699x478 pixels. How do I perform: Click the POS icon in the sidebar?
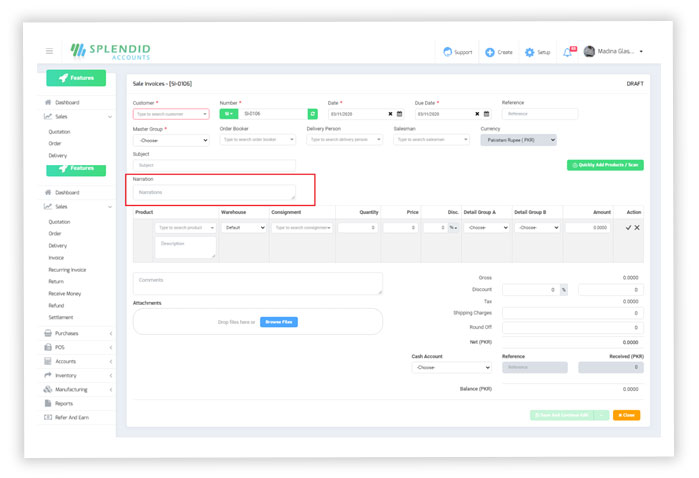(48, 347)
